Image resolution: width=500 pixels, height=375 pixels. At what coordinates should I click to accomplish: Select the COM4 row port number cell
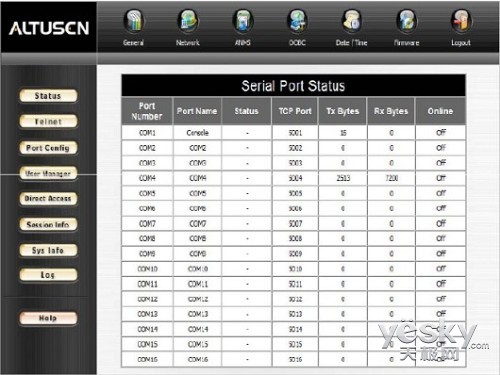pos(147,178)
